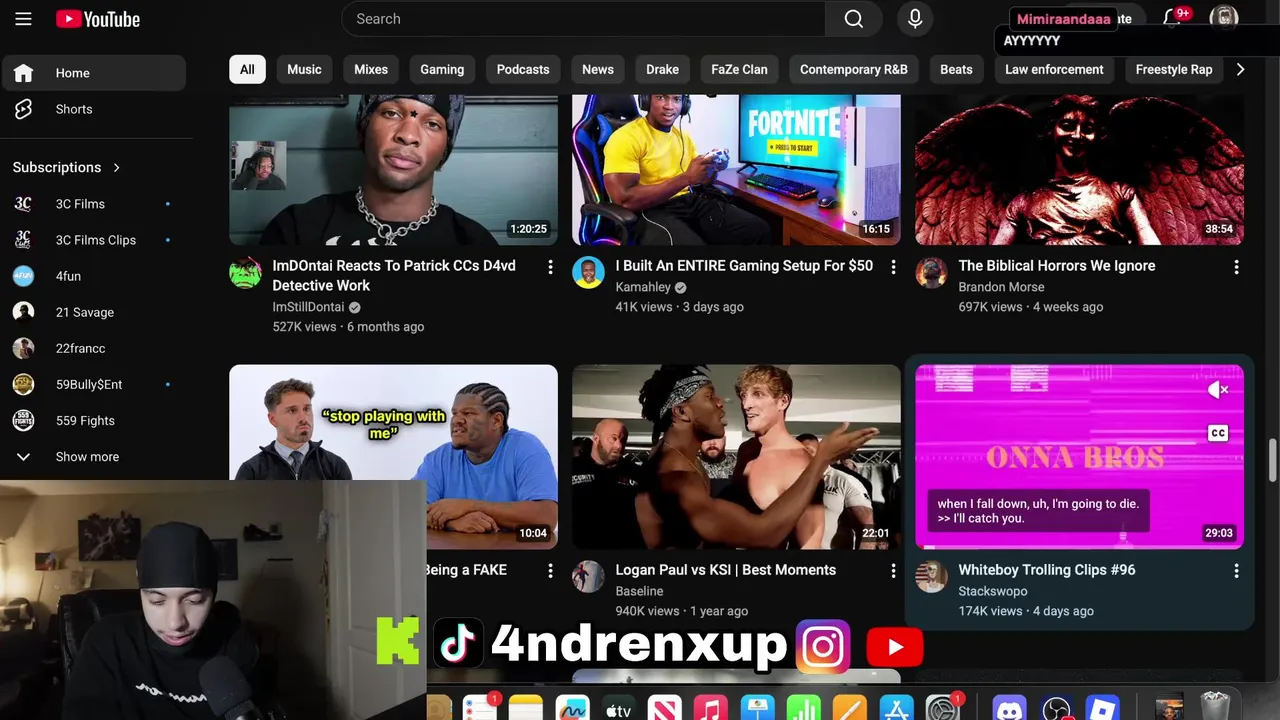
Task: Click into the Search field
Action: coord(584,19)
